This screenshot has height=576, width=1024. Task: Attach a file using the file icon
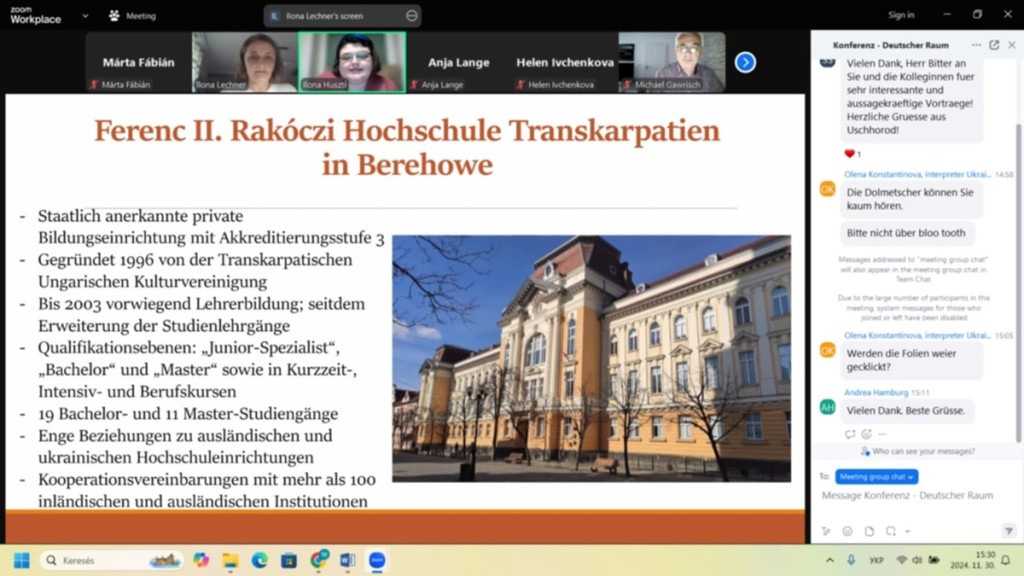869,531
